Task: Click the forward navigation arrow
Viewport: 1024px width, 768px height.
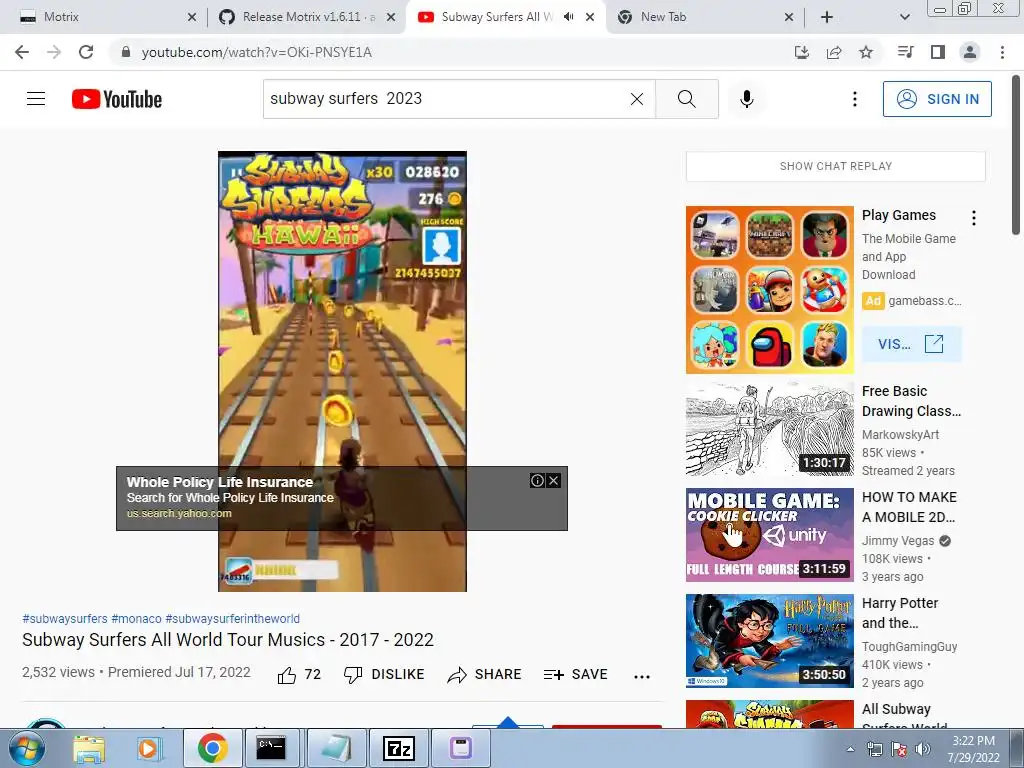Action: pos(54,52)
